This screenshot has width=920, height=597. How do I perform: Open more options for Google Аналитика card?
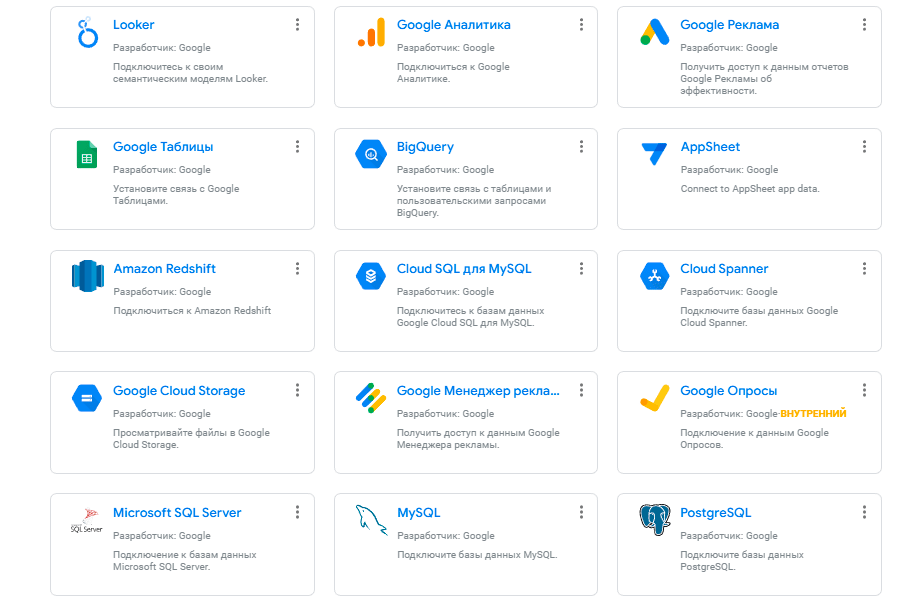(x=581, y=25)
